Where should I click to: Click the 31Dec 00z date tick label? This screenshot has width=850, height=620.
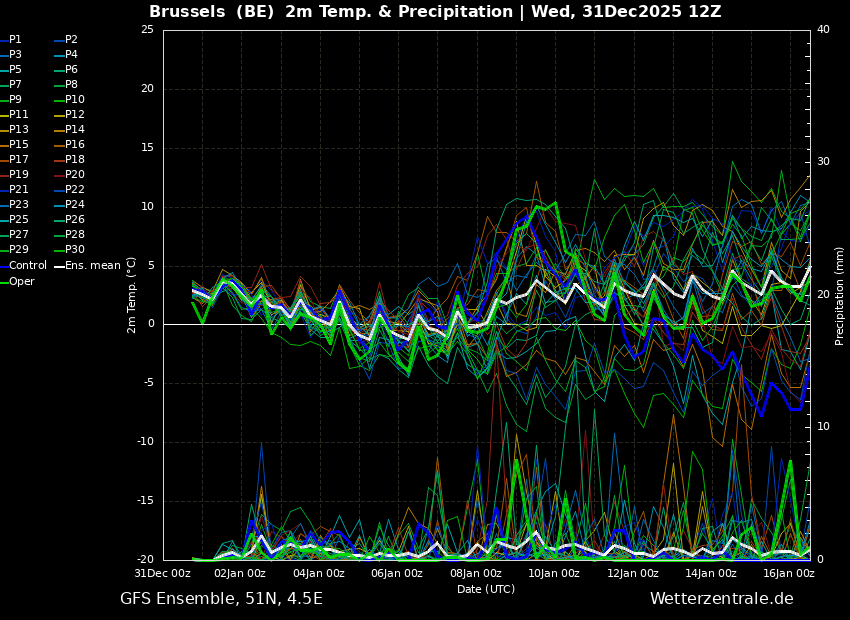(x=164, y=573)
